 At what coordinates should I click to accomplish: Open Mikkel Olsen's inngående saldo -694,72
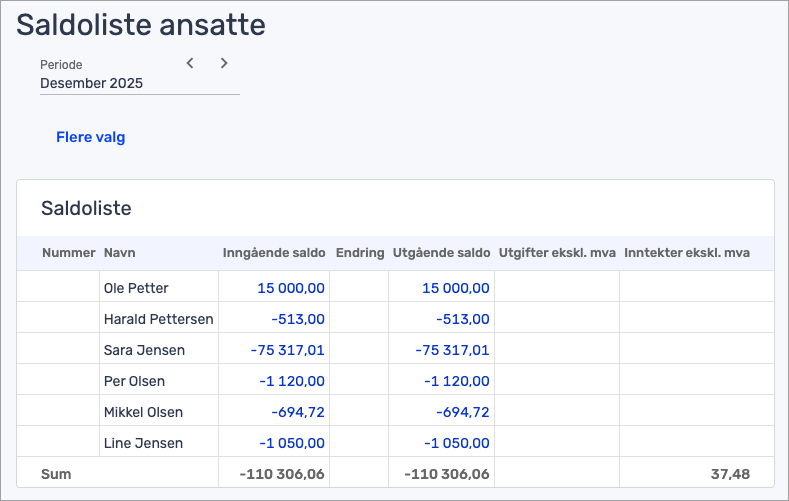[297, 412]
